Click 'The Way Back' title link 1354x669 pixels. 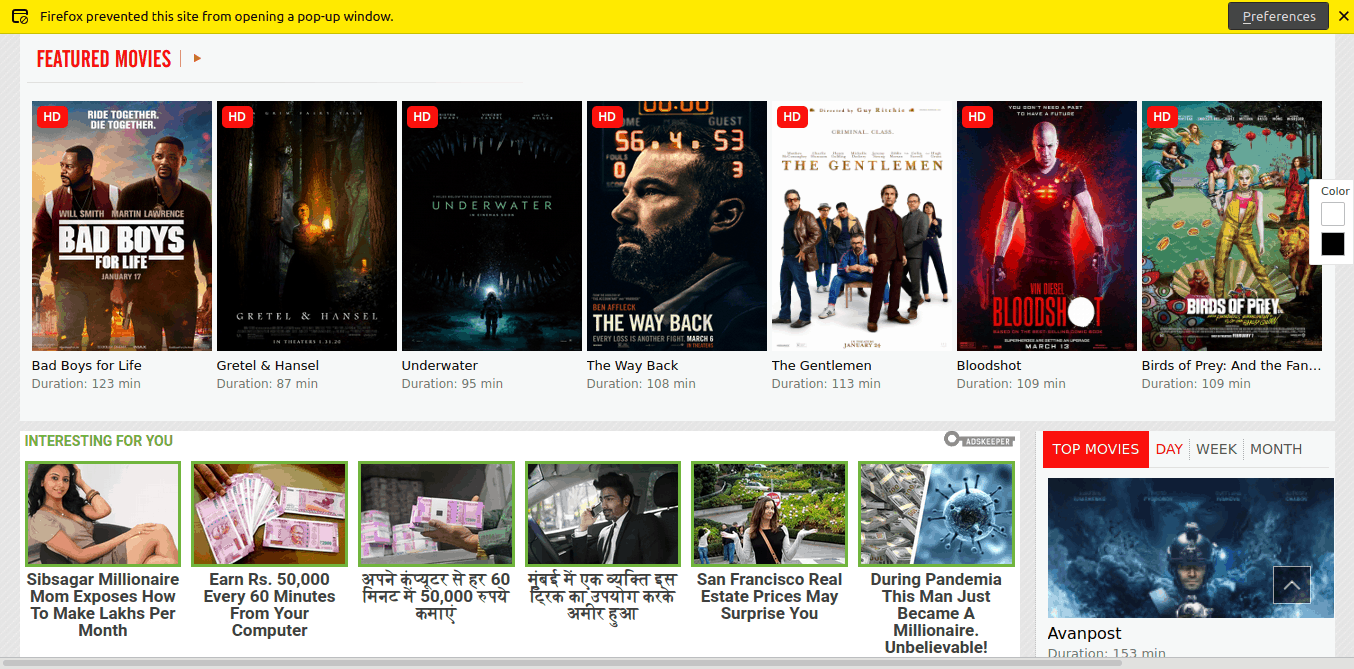pyautogui.click(x=633, y=366)
